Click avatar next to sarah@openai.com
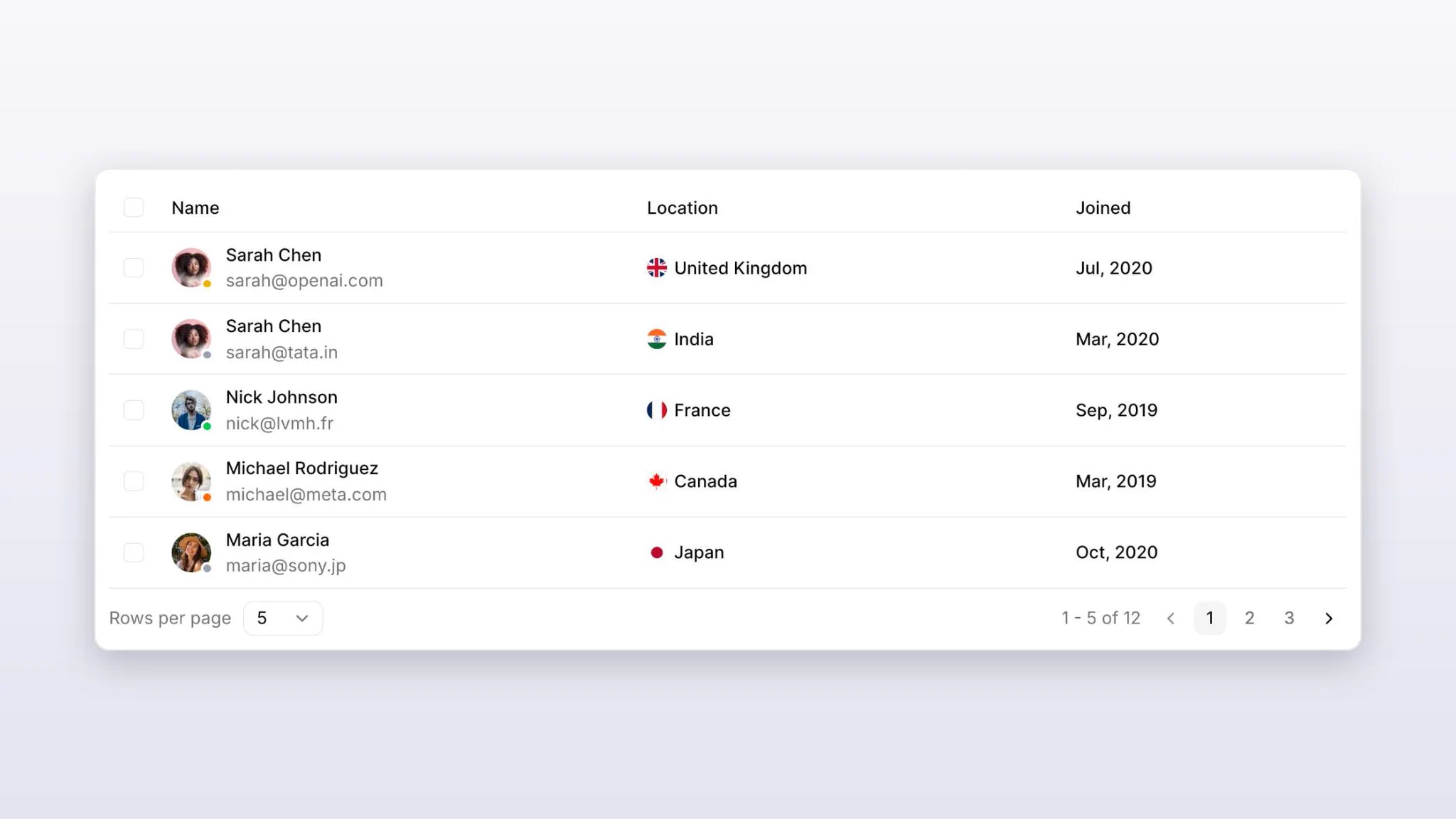 191,268
